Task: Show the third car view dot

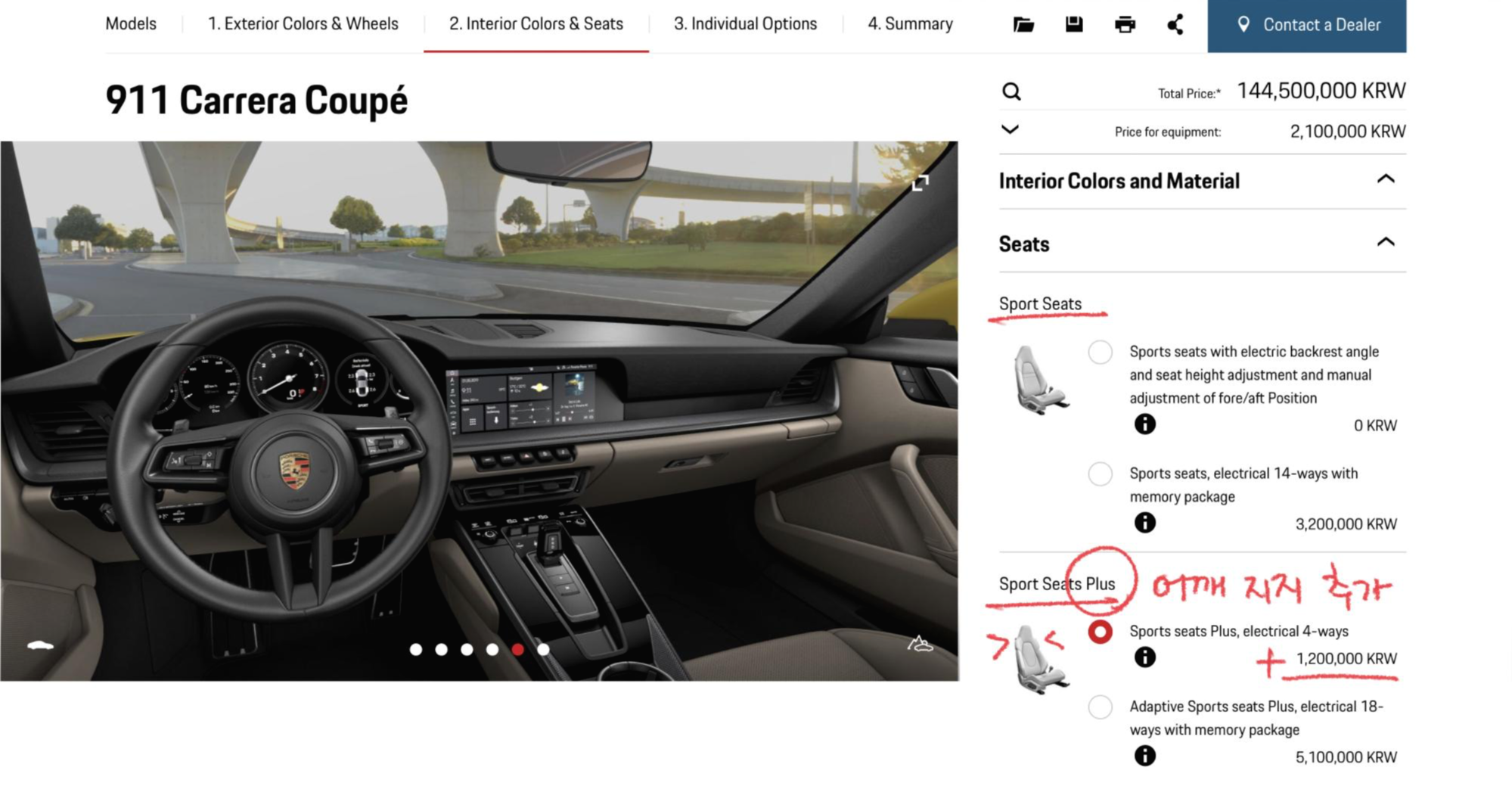Action: pyautogui.click(x=467, y=649)
